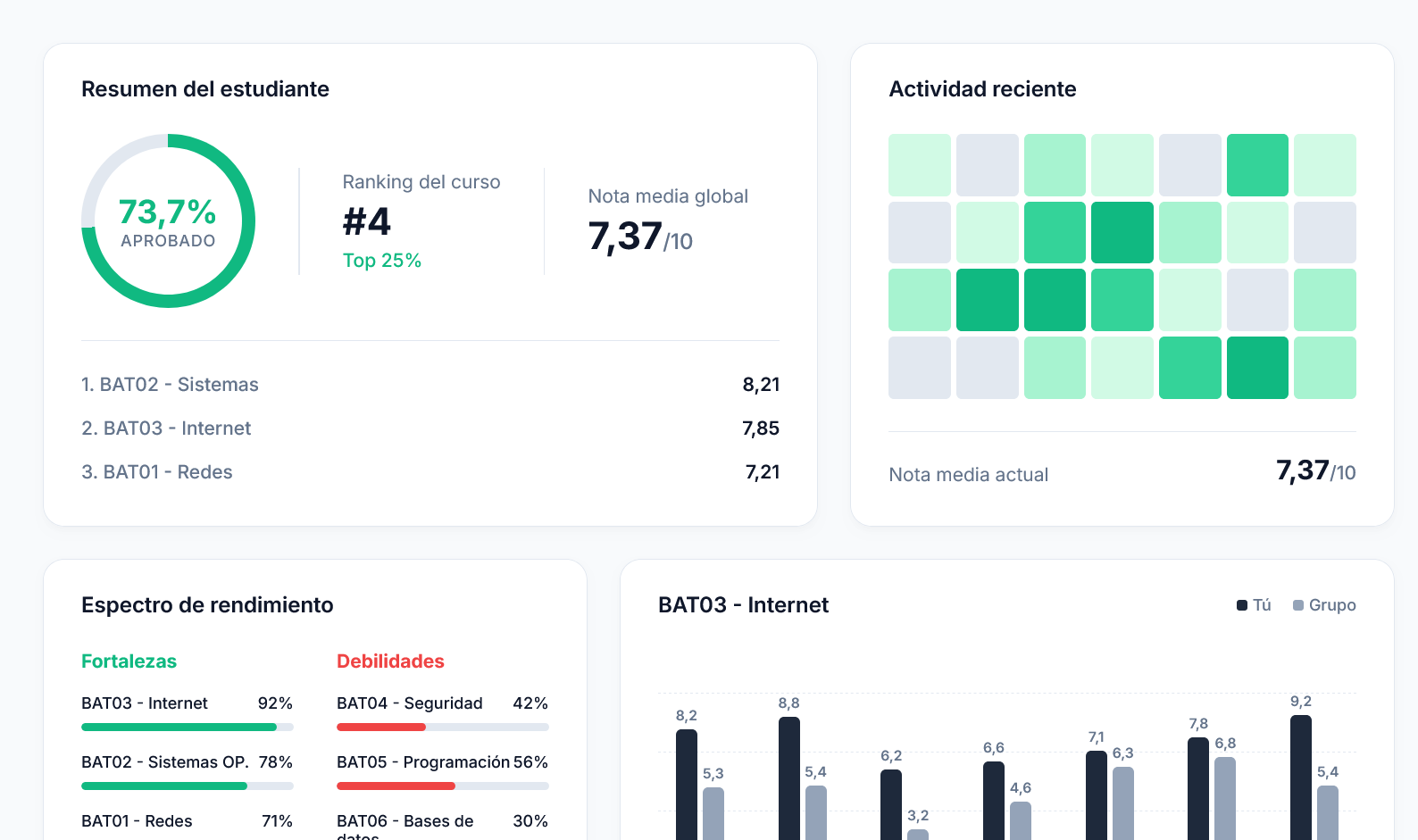Click the 'Actividad reciente' heading
The image size is (1418, 840).
tap(982, 89)
